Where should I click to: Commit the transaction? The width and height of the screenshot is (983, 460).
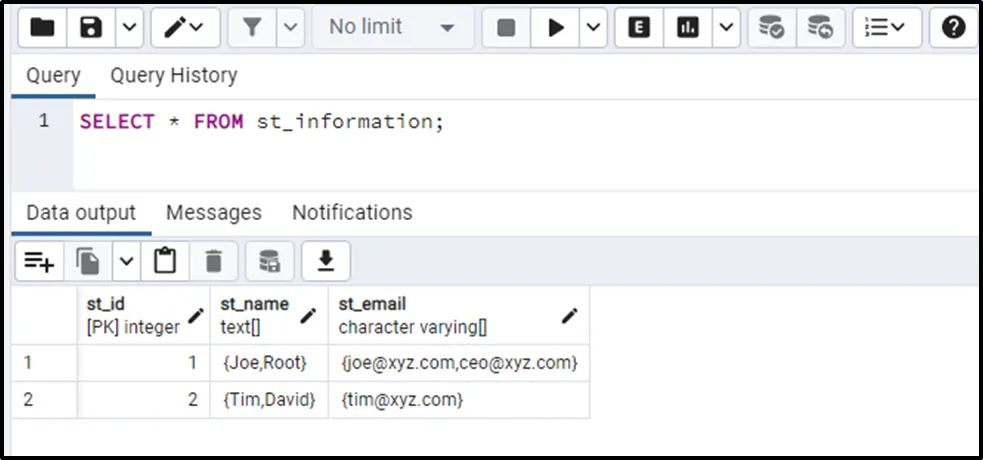(771, 28)
